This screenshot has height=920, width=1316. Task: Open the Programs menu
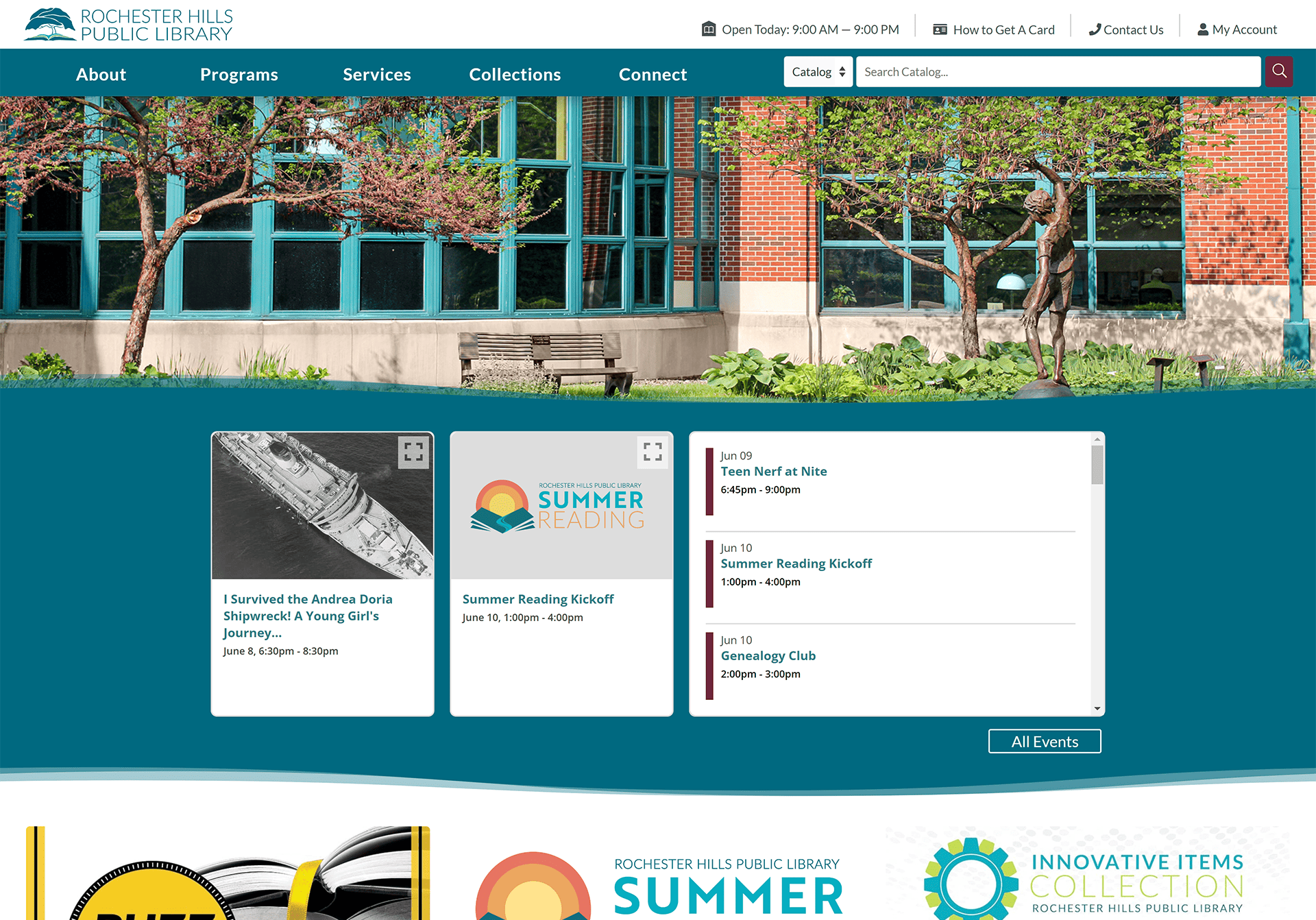pyautogui.click(x=239, y=74)
